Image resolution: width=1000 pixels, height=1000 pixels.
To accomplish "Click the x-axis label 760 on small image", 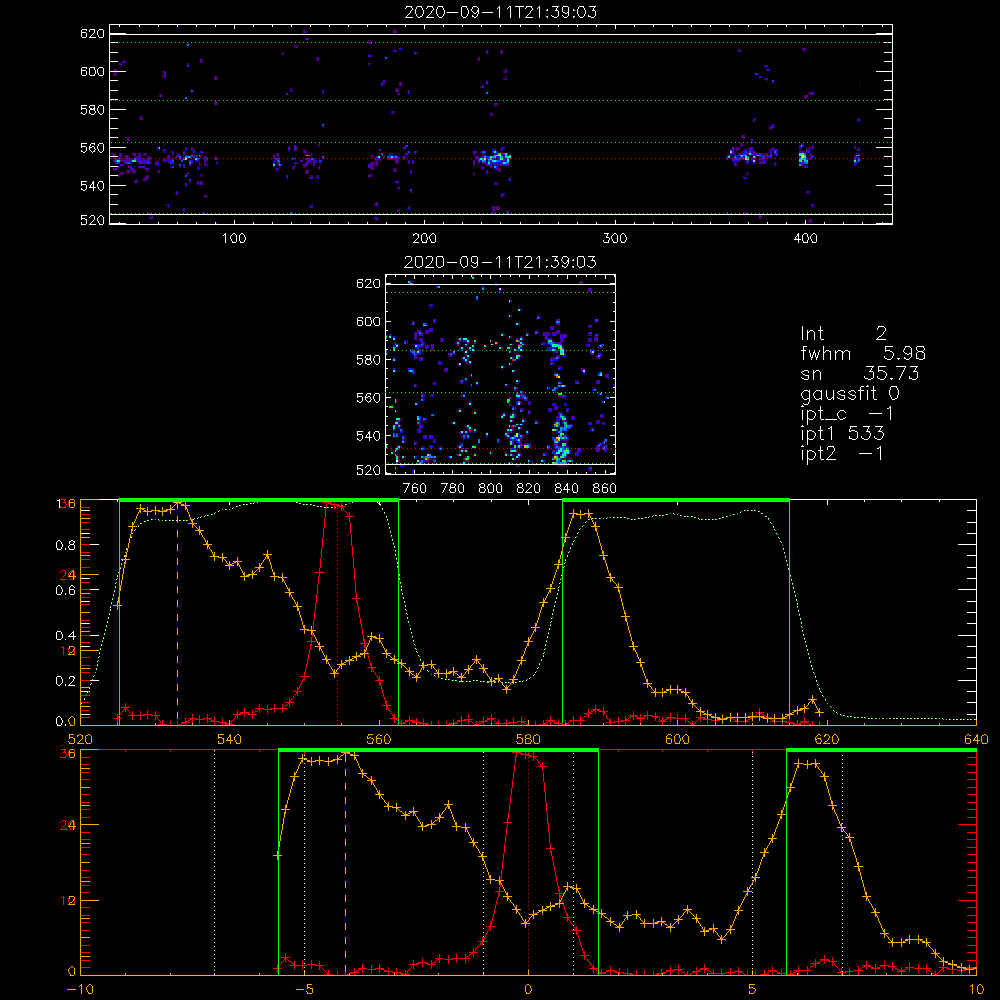I will (x=415, y=489).
